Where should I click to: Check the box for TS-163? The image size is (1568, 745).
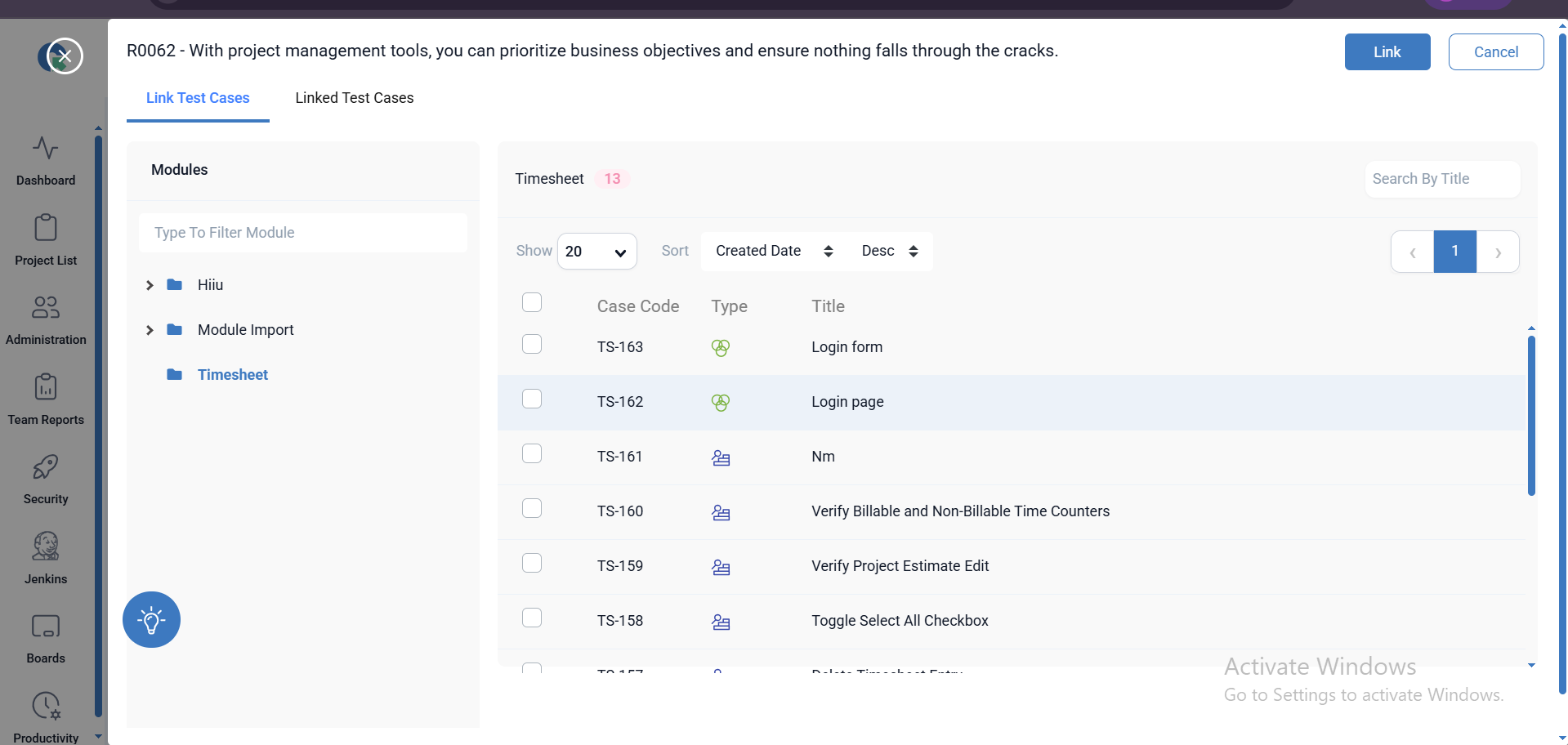point(532,345)
